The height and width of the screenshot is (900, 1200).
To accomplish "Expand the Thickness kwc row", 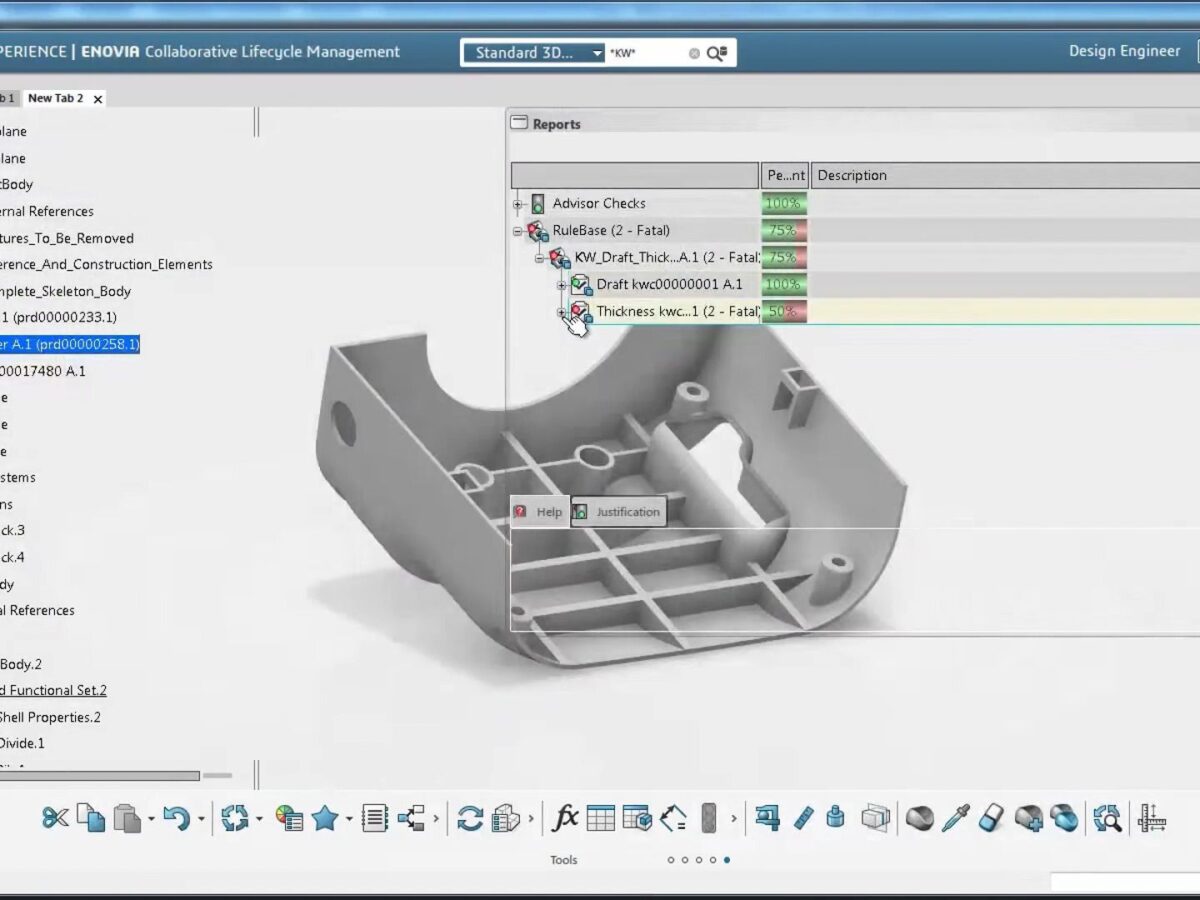I will click(x=562, y=312).
